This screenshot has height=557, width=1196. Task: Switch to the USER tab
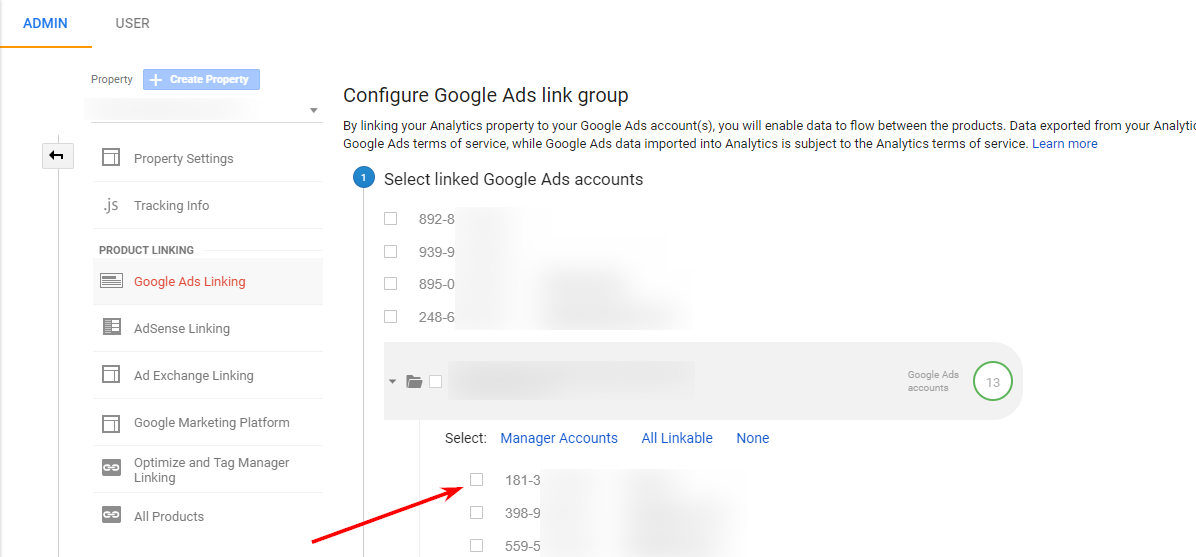[133, 24]
